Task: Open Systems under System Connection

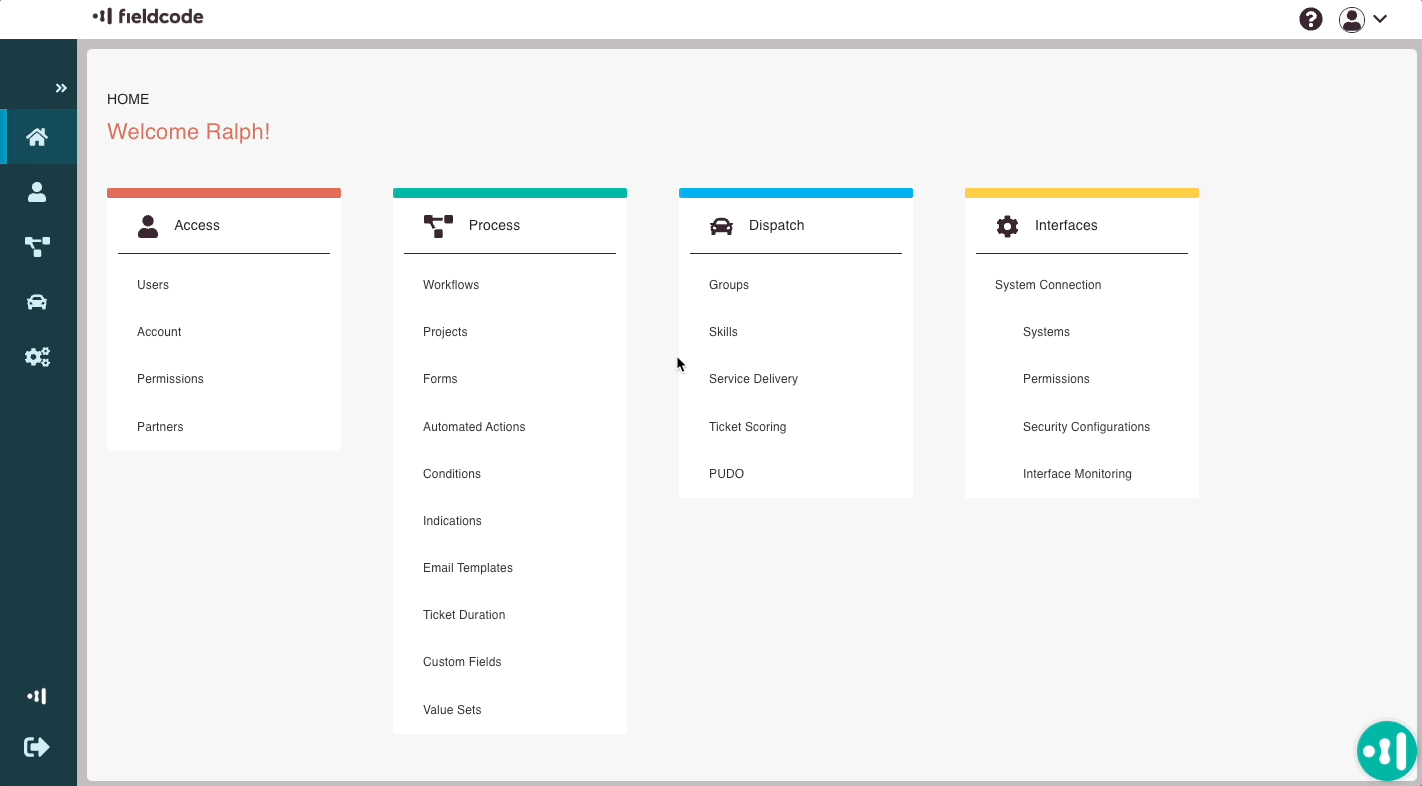Action: pos(1046,332)
